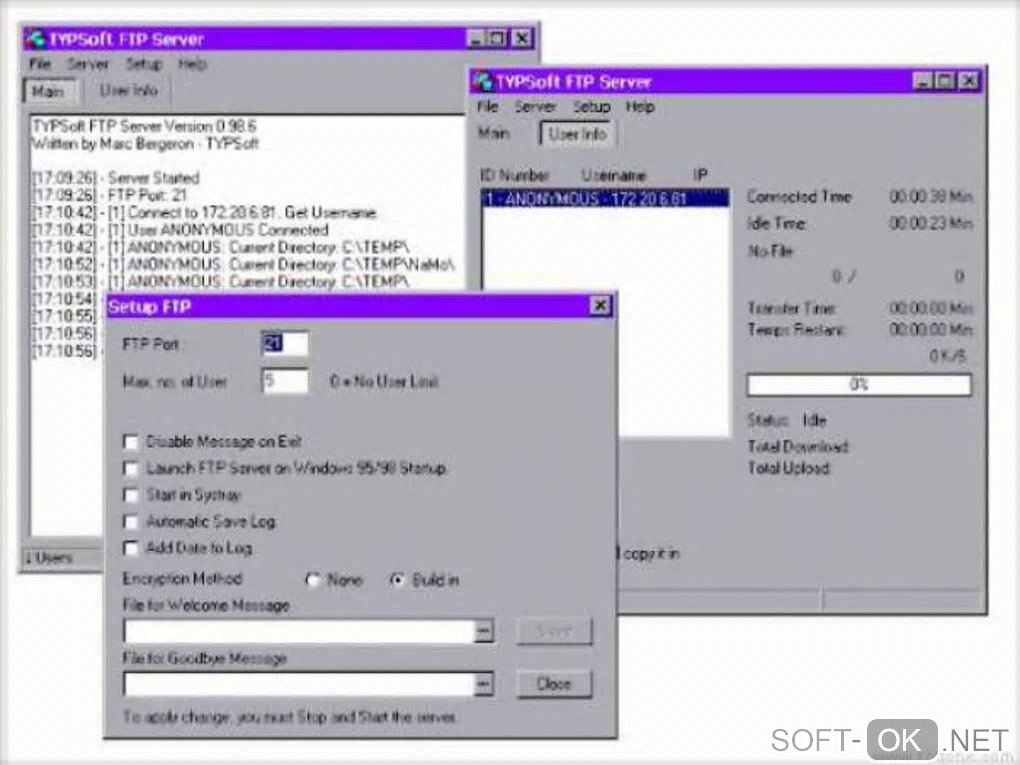Screen dimensions: 1020x765
Task: Maximize the right TYPSoft FTP Server window
Action: coord(945,81)
